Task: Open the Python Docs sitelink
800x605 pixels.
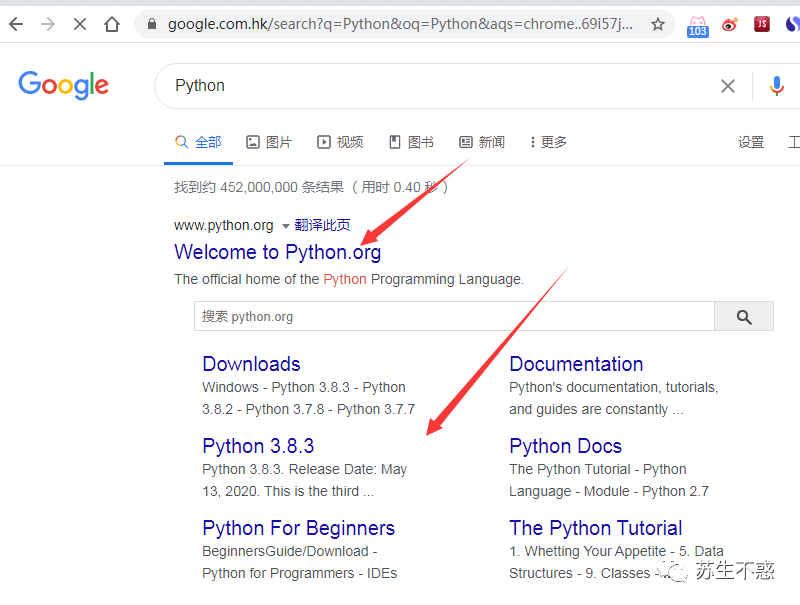Action: [x=565, y=446]
